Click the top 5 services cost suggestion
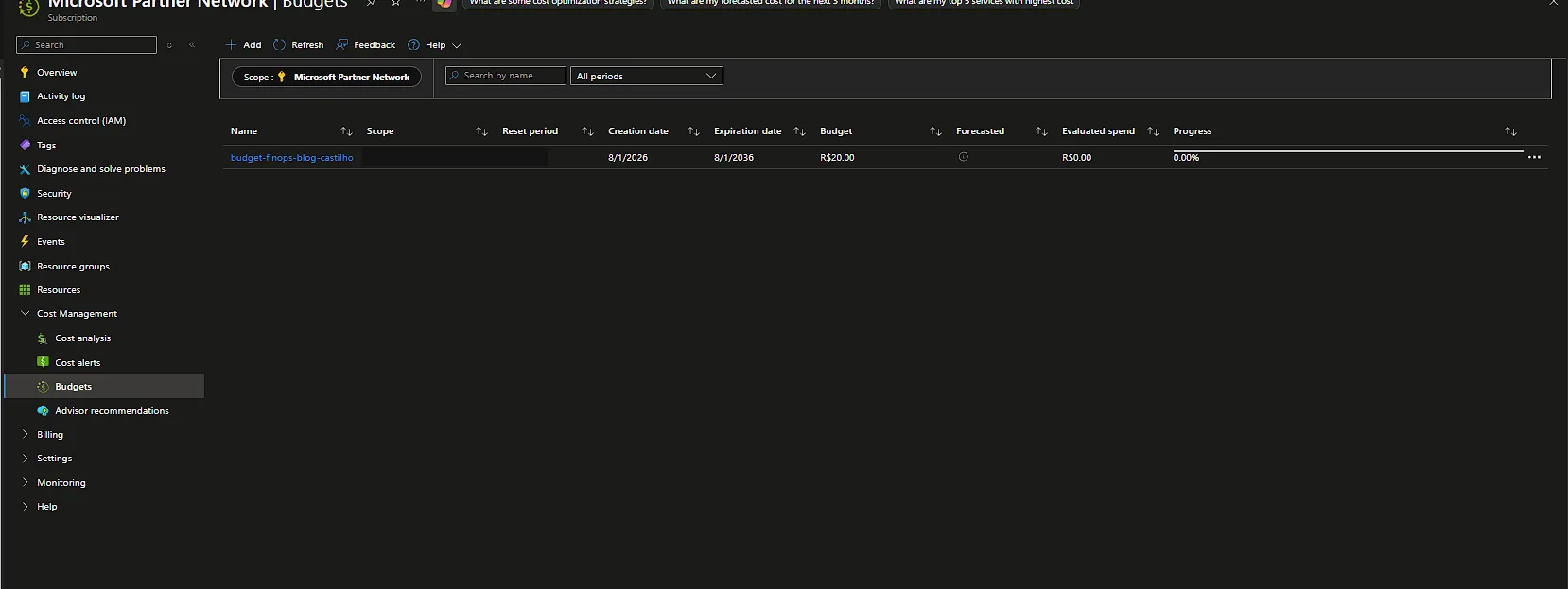 click(984, 4)
